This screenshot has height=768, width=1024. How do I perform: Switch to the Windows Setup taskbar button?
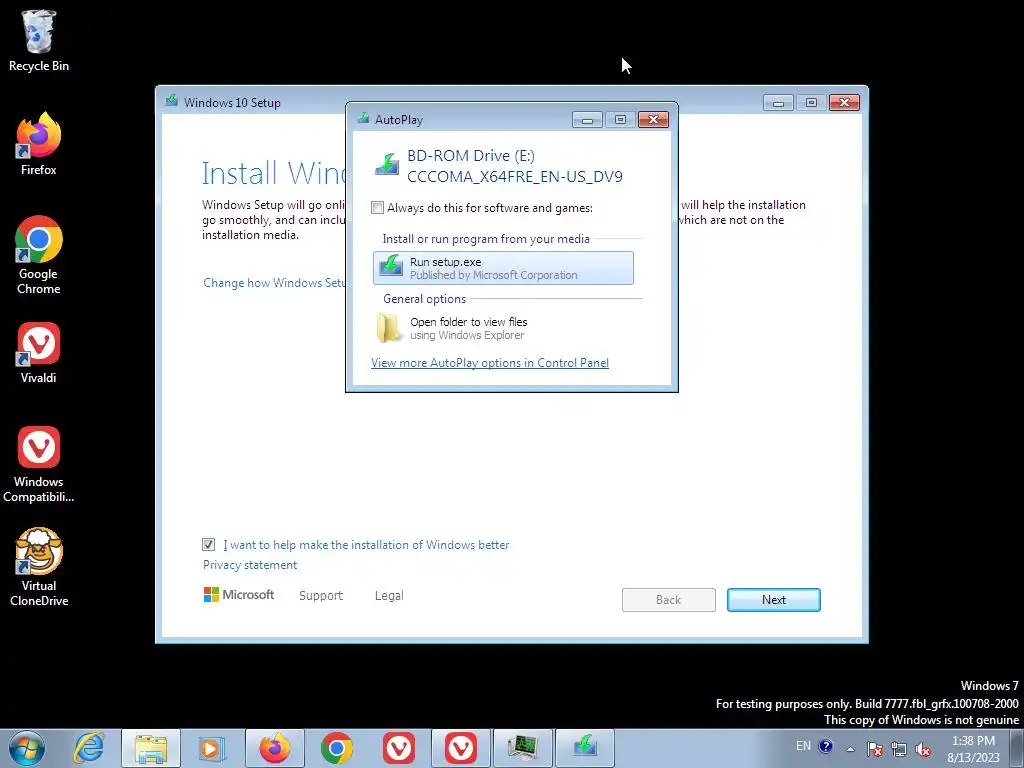tap(584, 748)
